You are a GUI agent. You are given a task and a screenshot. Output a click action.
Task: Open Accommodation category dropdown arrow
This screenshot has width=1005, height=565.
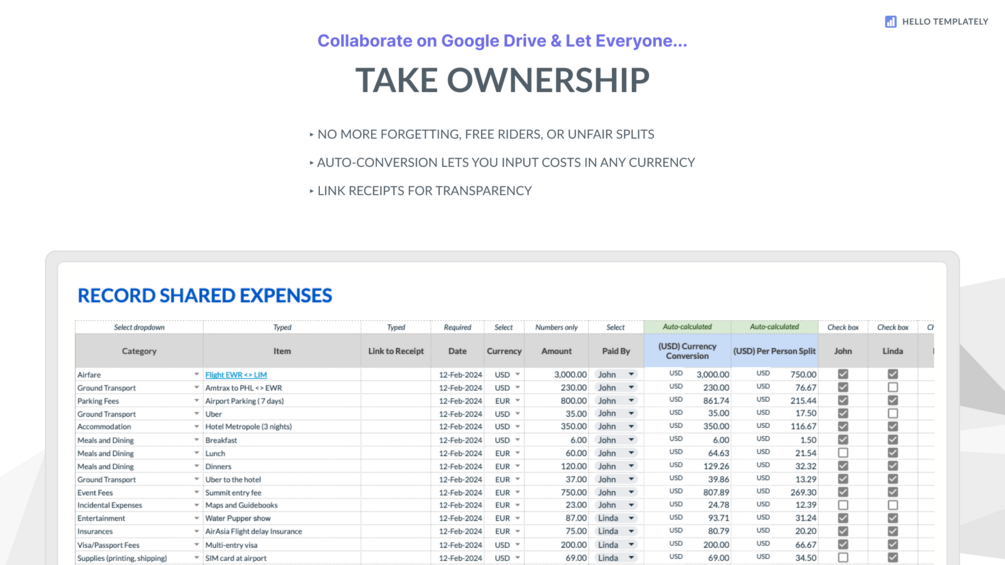pos(196,427)
